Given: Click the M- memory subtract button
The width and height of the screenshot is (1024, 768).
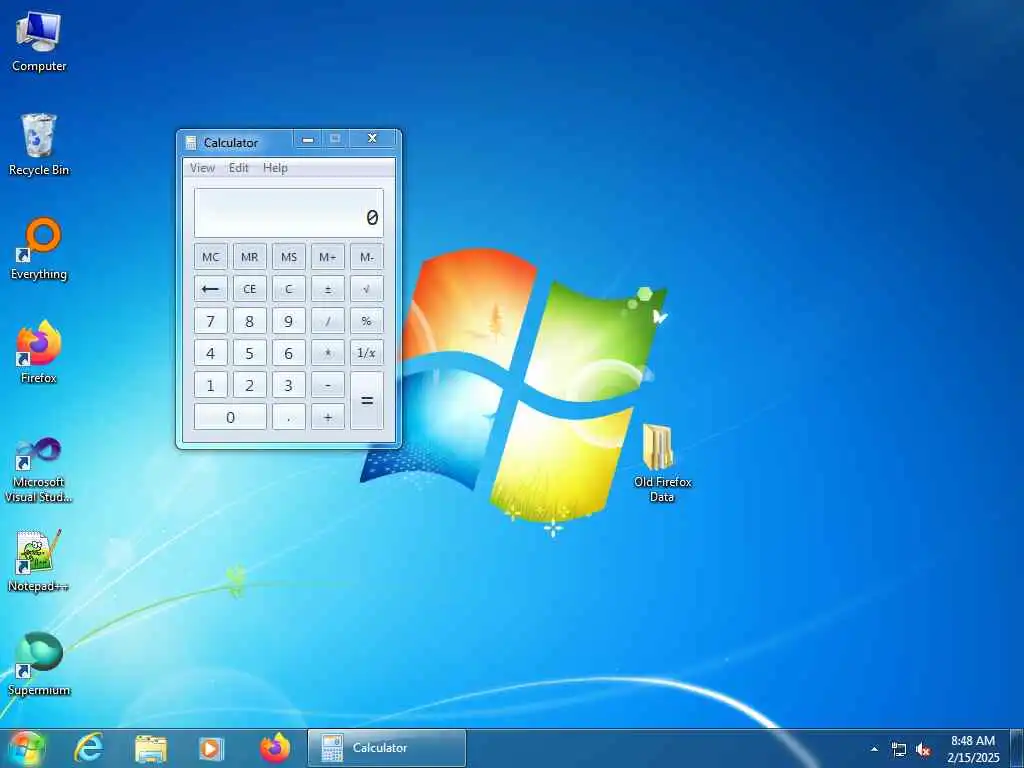Looking at the screenshot, I should point(366,257).
